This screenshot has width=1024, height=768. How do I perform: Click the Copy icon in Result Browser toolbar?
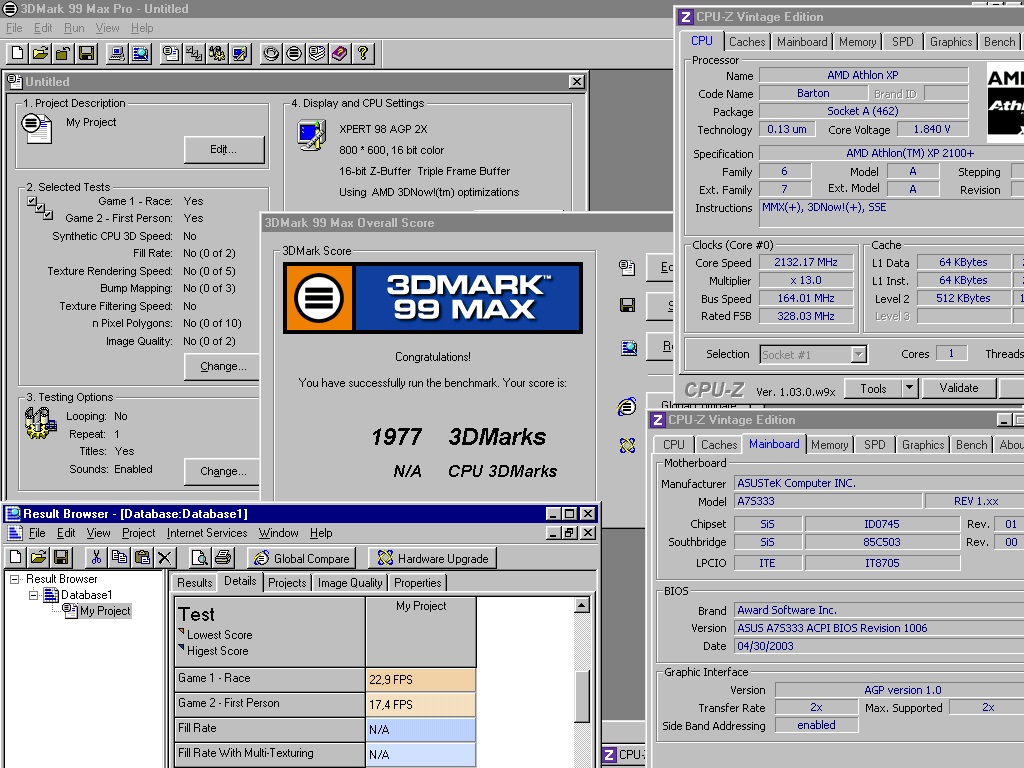[x=119, y=558]
